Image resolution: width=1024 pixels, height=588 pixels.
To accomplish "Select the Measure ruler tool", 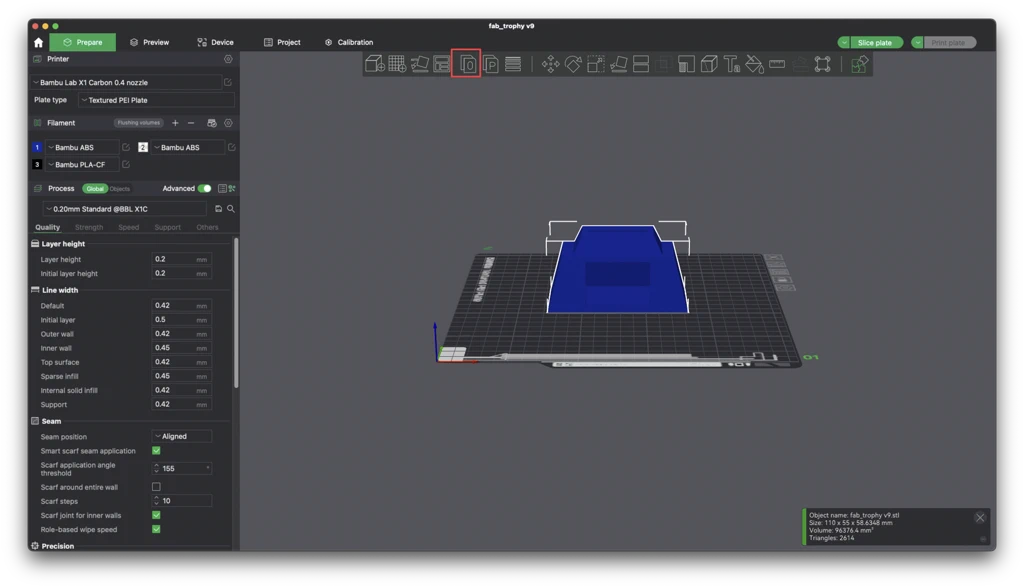I will 777,64.
